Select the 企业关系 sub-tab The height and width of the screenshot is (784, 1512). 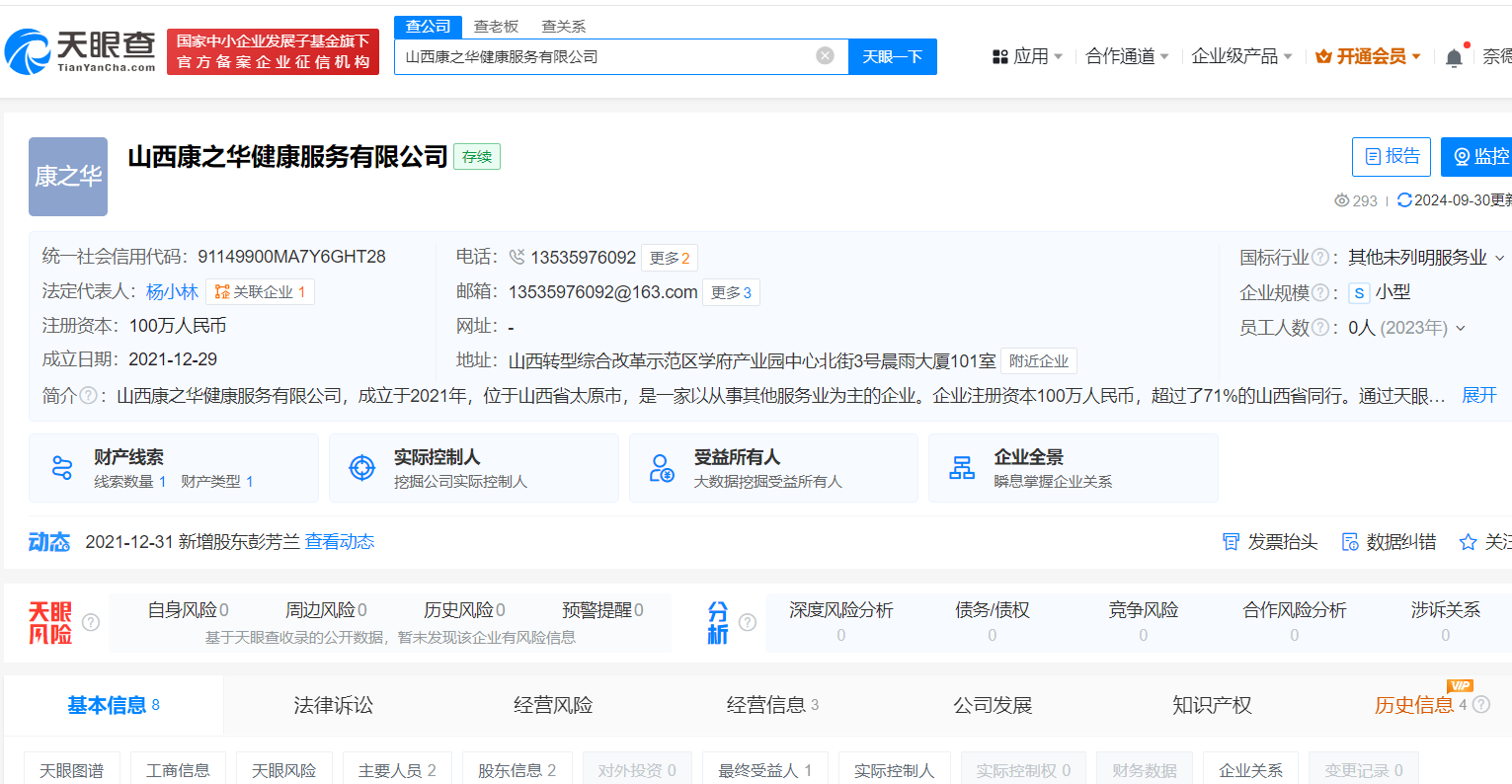coord(1251,770)
